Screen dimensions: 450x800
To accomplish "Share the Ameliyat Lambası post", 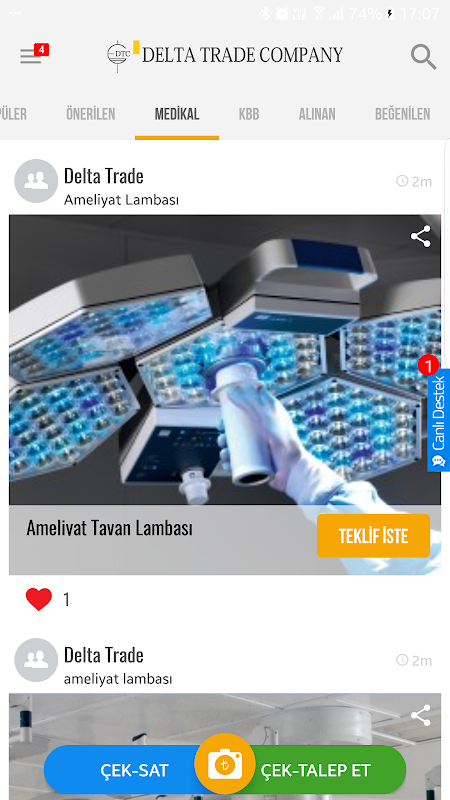I will click(420, 236).
